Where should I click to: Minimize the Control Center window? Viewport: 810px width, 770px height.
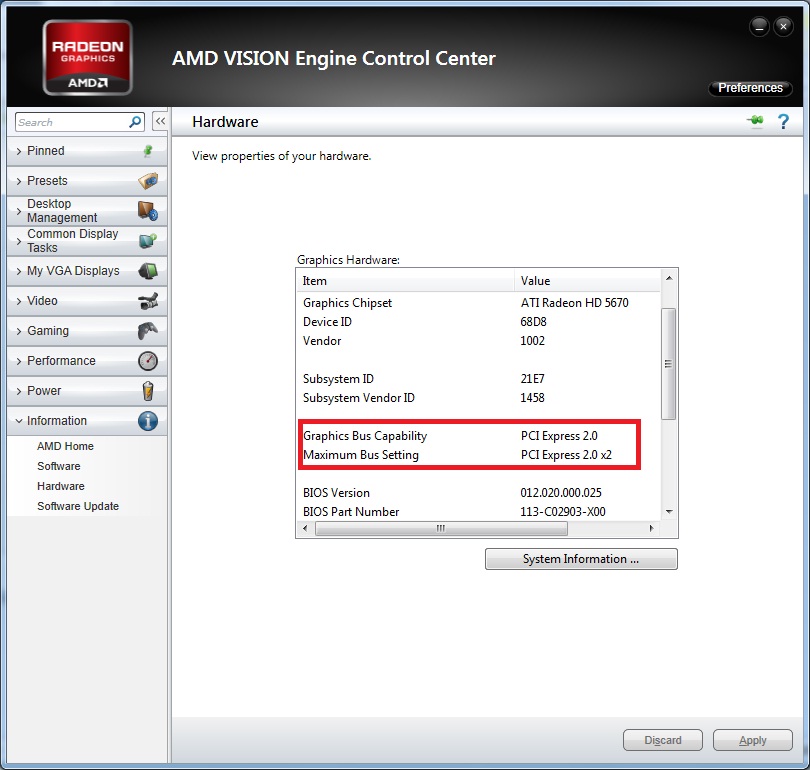point(759,27)
